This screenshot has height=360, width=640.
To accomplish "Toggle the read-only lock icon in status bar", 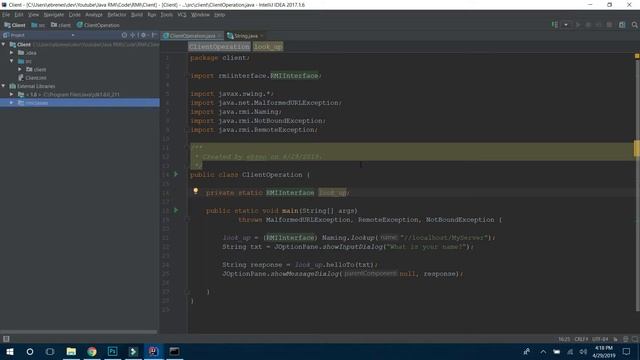I will click(616, 339).
